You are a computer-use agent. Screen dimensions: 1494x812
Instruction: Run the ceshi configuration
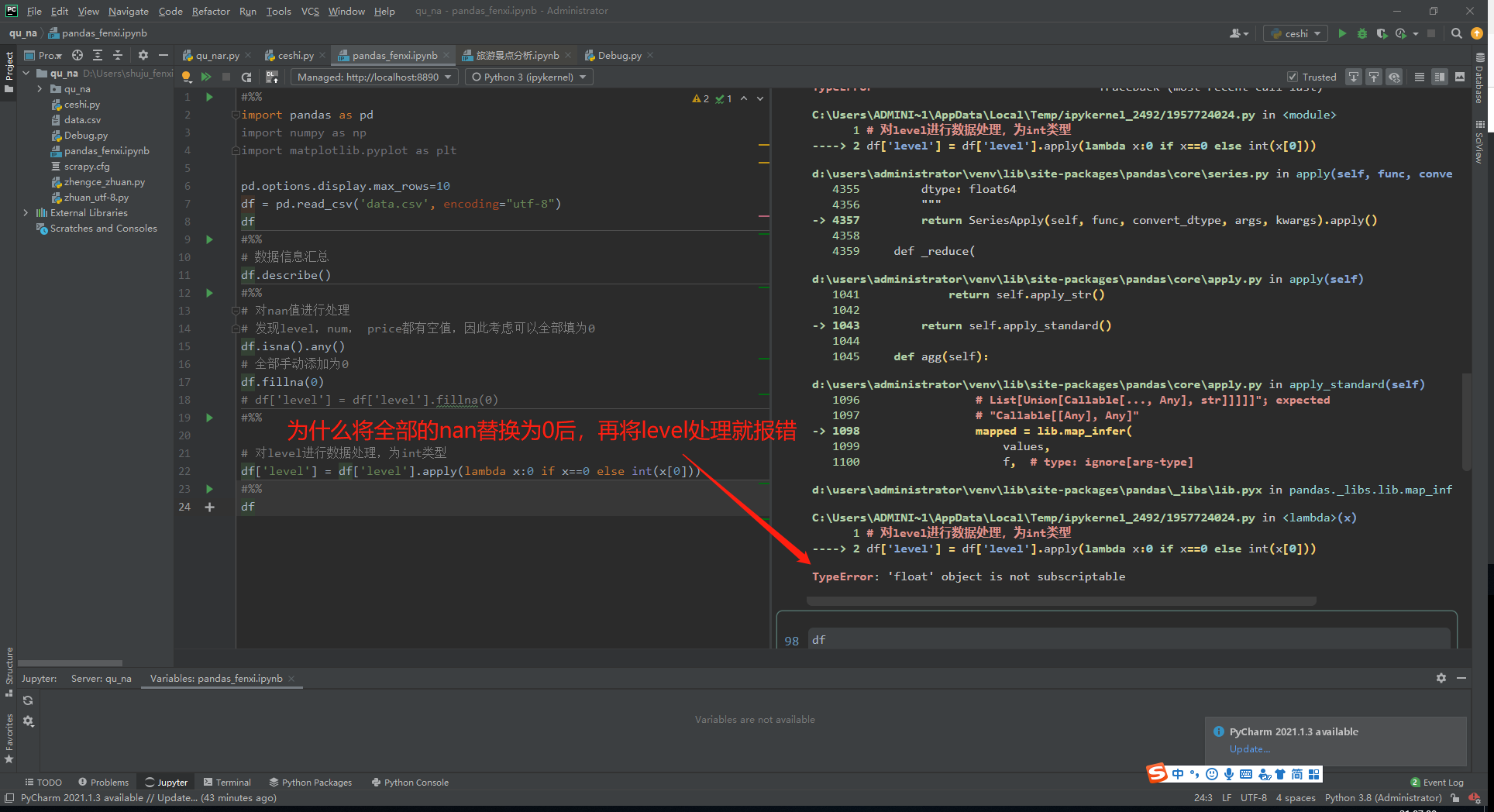[1342, 33]
